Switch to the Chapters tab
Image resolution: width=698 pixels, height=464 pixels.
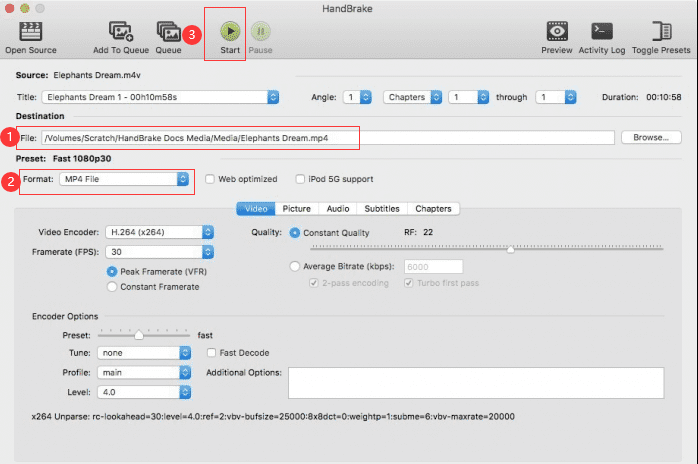pyautogui.click(x=433, y=209)
